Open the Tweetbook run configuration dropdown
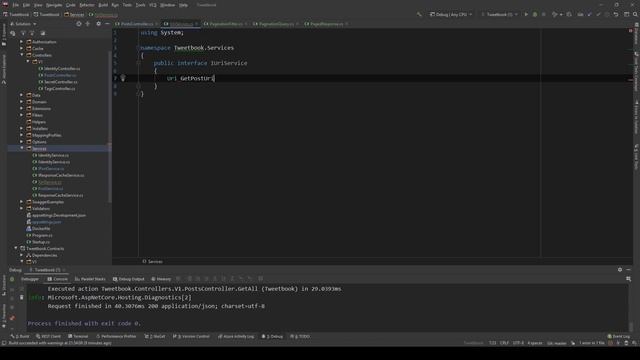Screen dimensions: 640x360 click(x=499, y=14)
